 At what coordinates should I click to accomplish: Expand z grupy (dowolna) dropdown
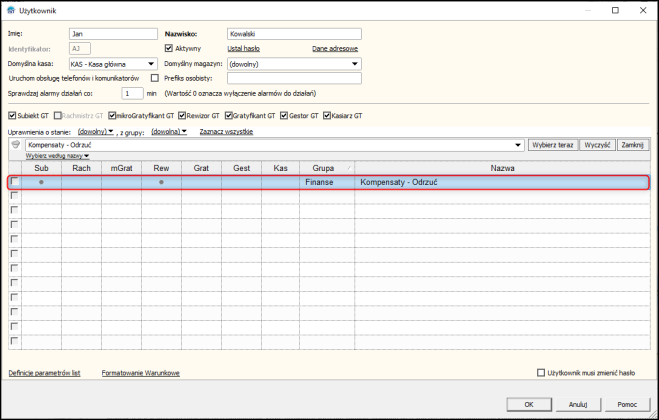(169, 132)
